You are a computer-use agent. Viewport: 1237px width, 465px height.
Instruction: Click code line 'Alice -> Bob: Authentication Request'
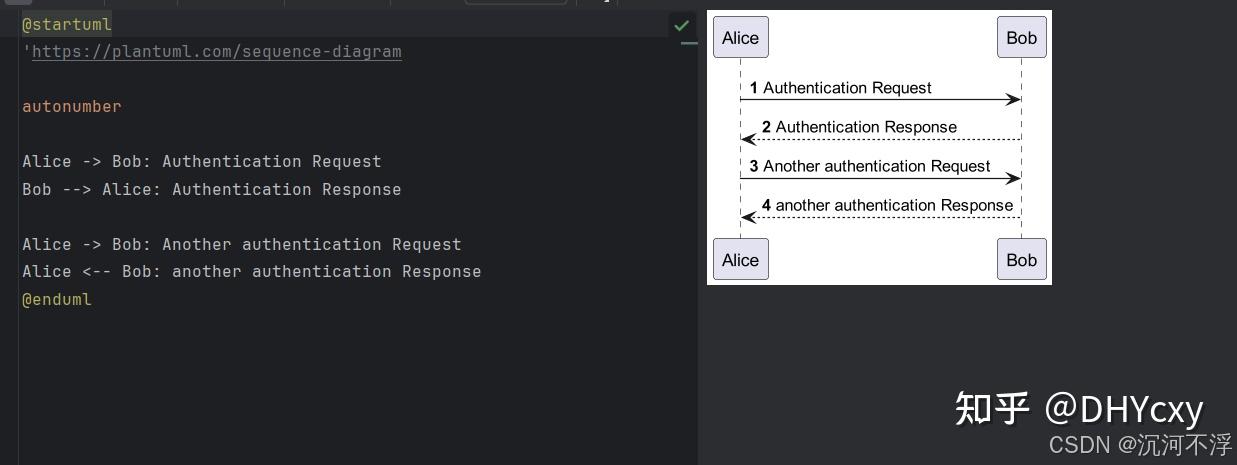click(202, 162)
